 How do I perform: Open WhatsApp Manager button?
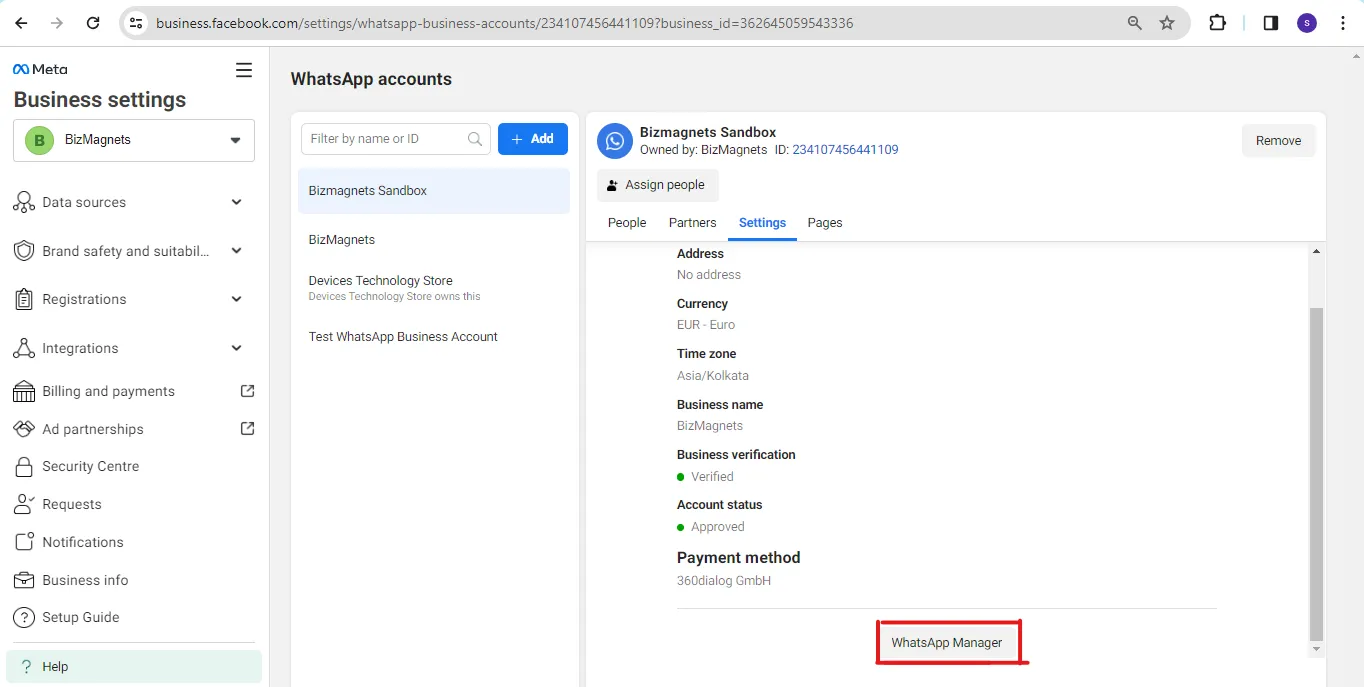pyautogui.click(x=947, y=642)
